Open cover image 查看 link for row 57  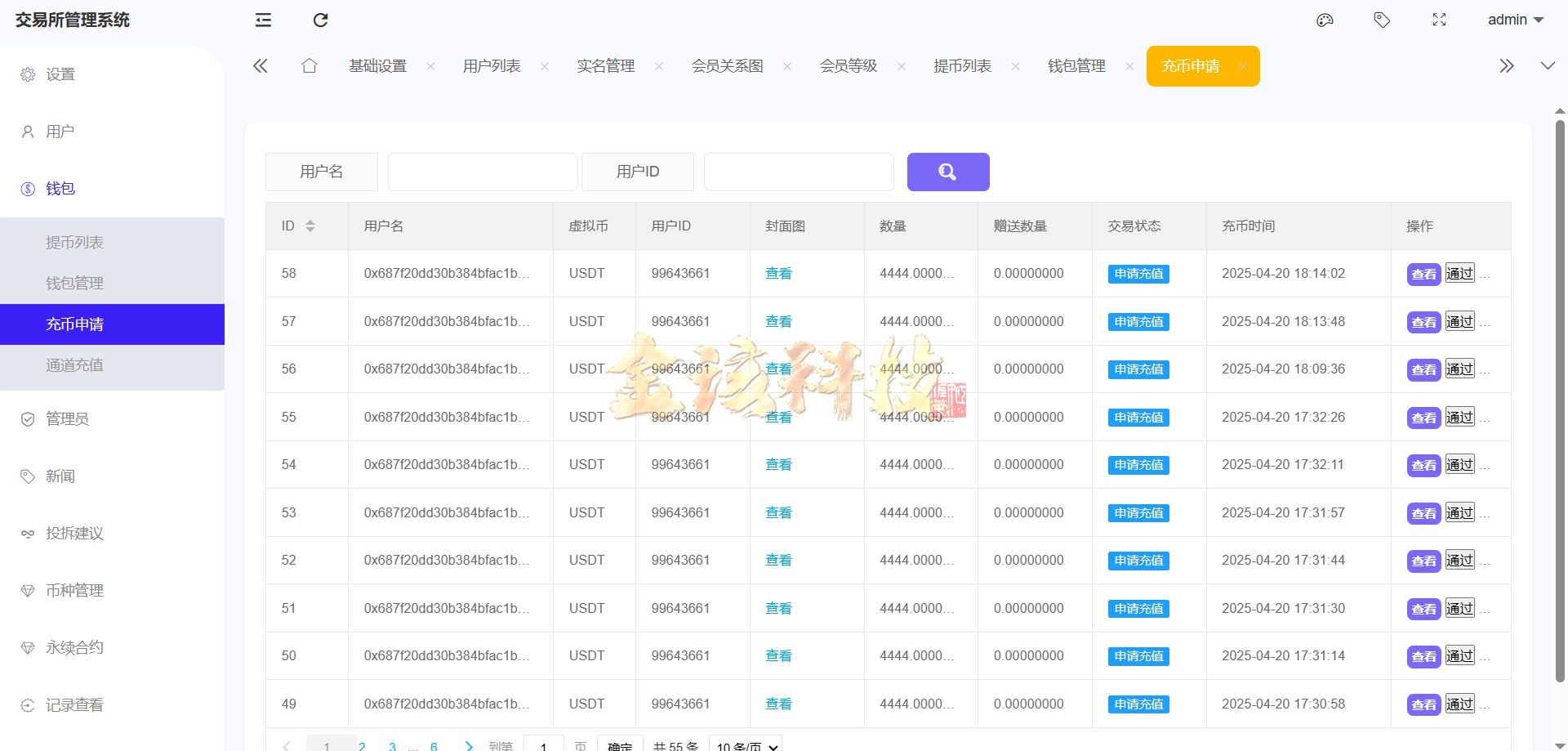pos(778,321)
